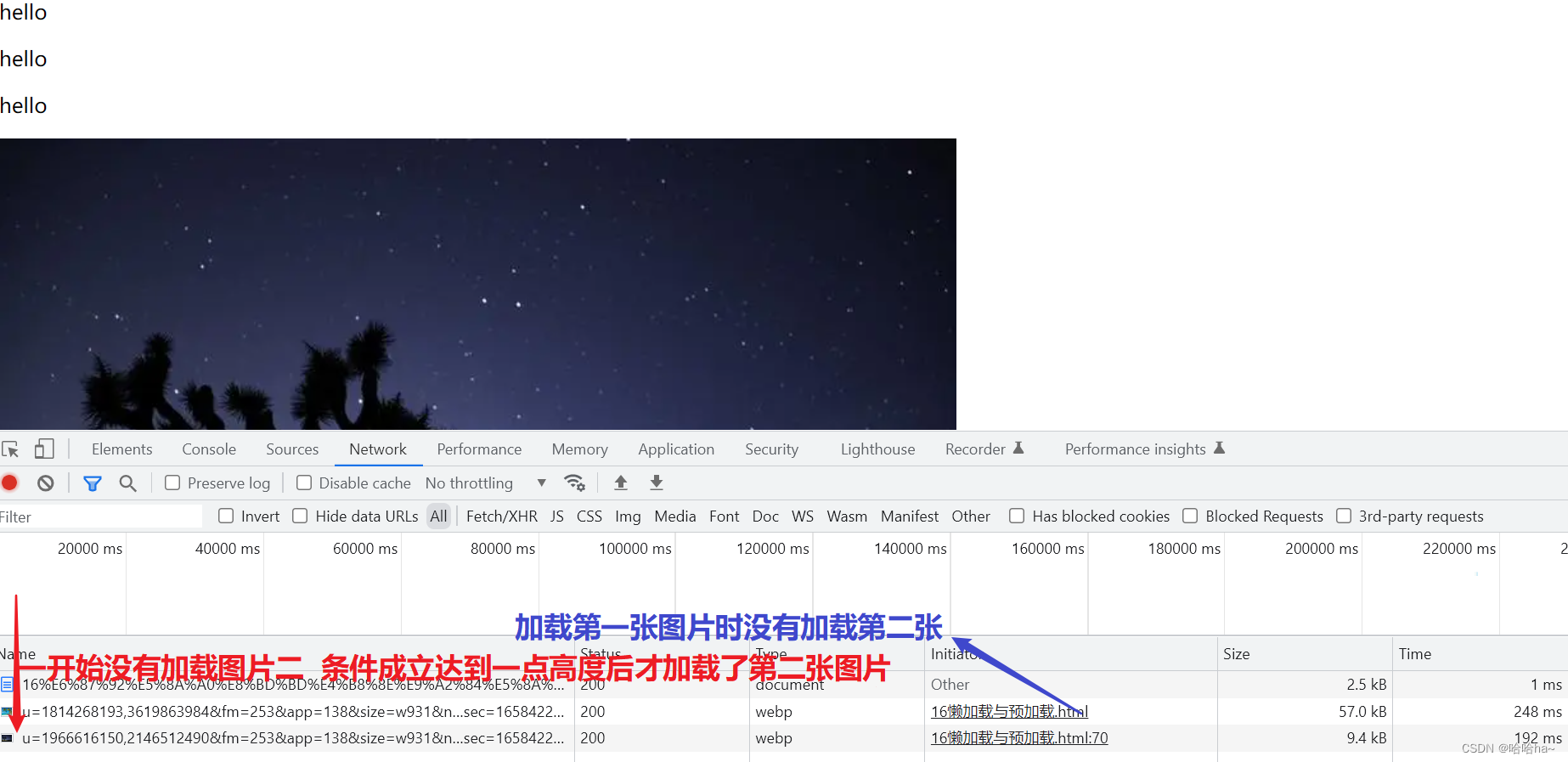1568x762 pixels.
Task: Select the All request type filter
Action: click(x=438, y=516)
